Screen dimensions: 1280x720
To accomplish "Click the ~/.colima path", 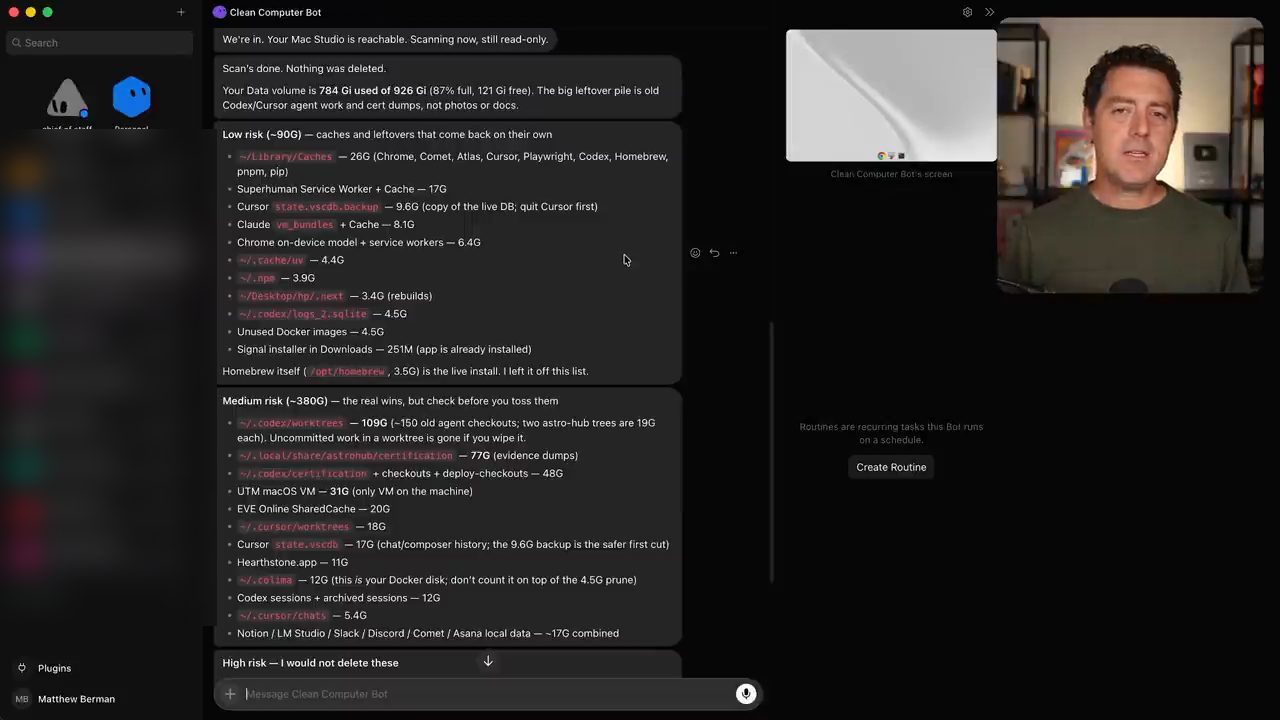I will (265, 580).
